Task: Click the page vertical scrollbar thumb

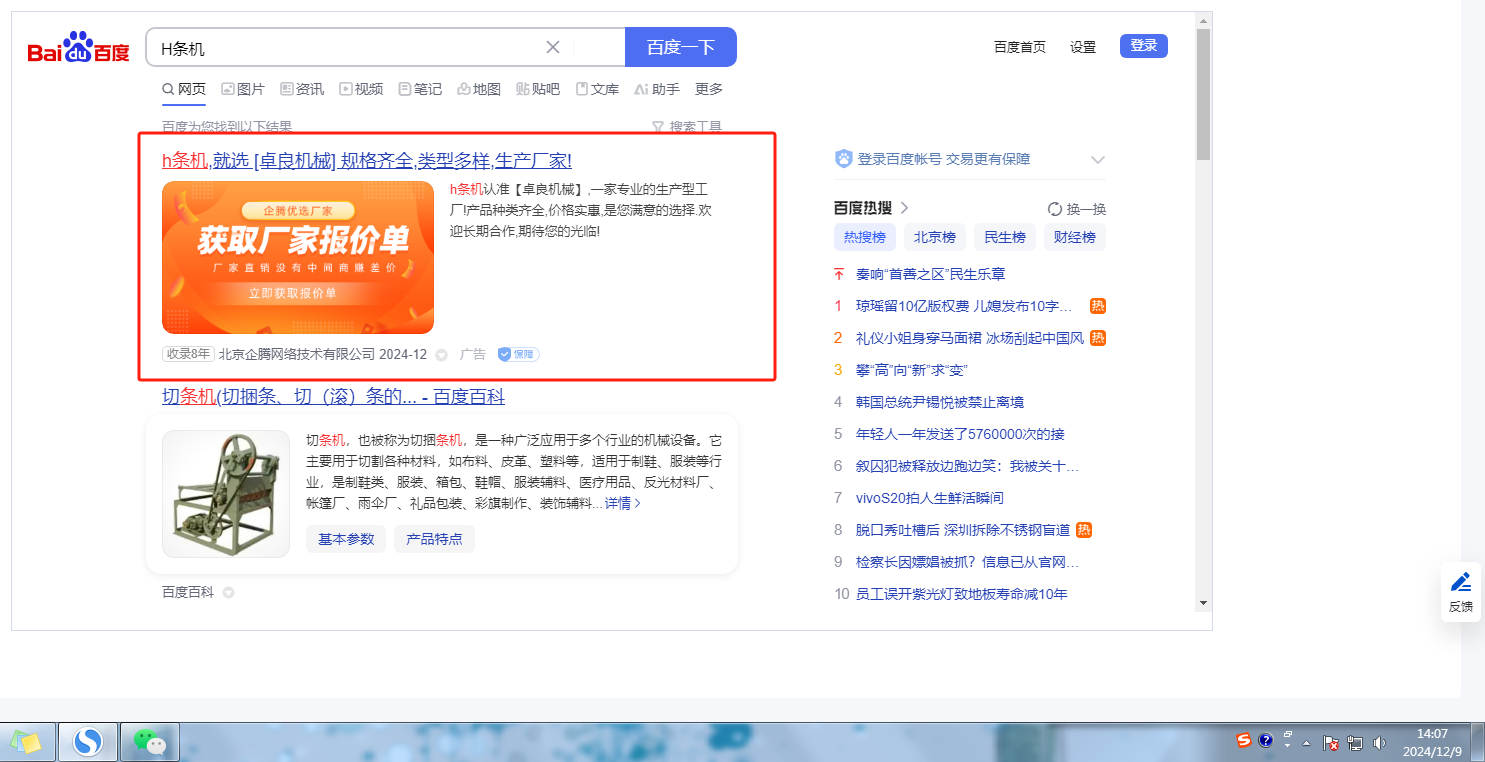Action: [x=1203, y=95]
